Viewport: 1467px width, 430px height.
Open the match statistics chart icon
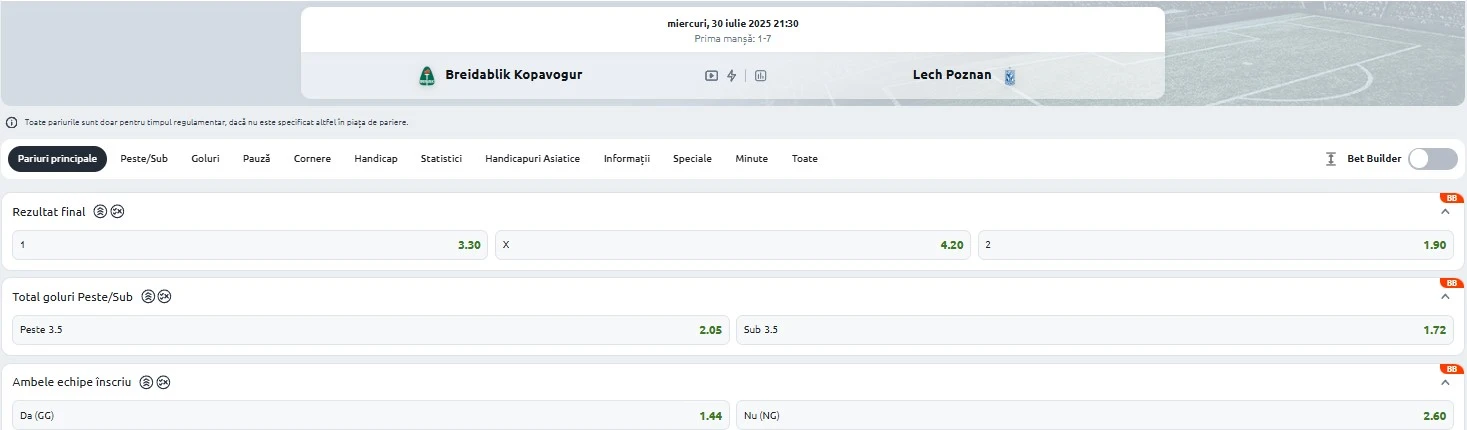click(x=760, y=75)
